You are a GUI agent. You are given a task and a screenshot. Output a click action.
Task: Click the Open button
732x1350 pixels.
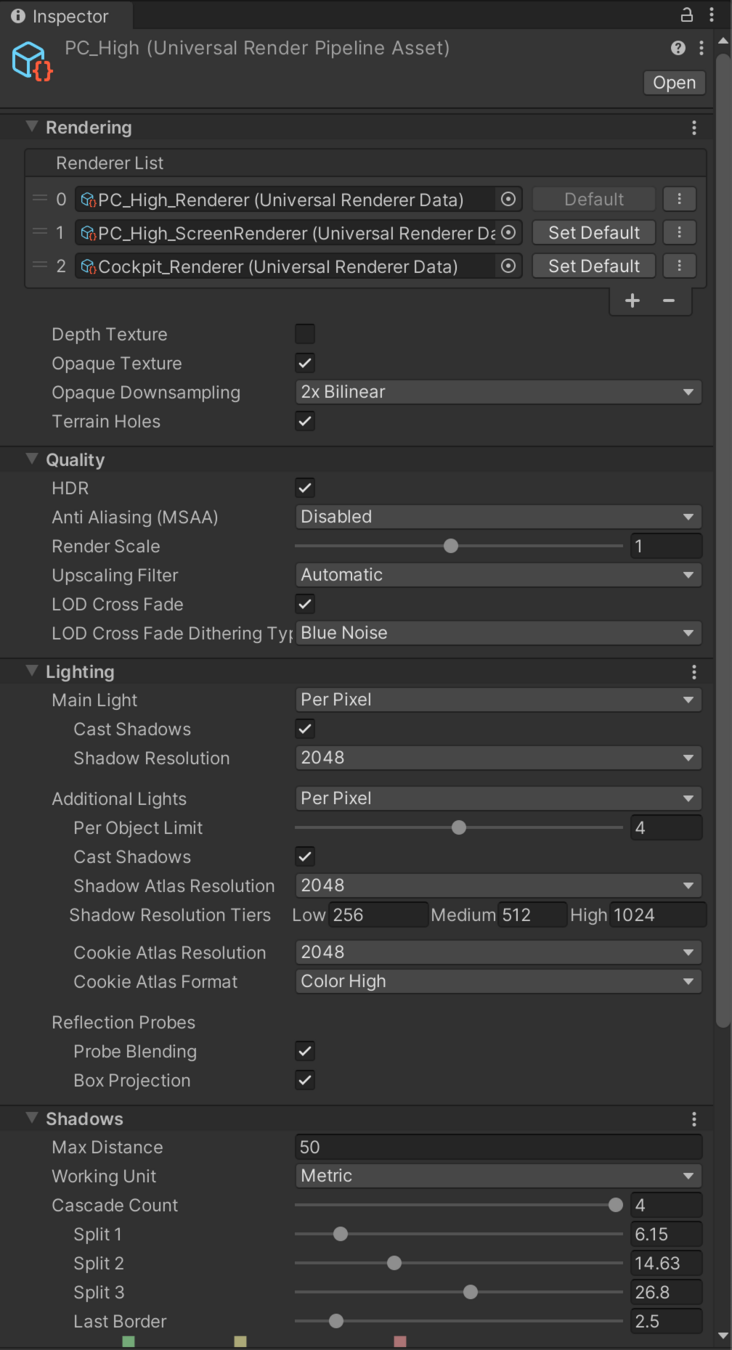pos(674,83)
